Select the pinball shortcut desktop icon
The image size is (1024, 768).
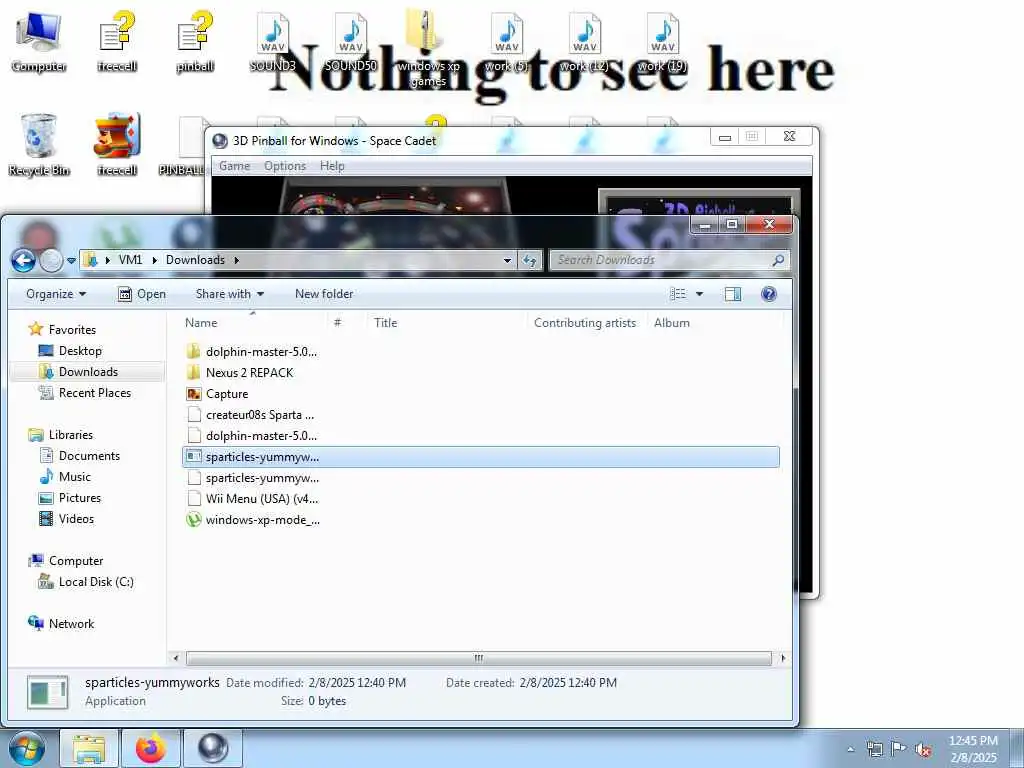[x=195, y=40]
